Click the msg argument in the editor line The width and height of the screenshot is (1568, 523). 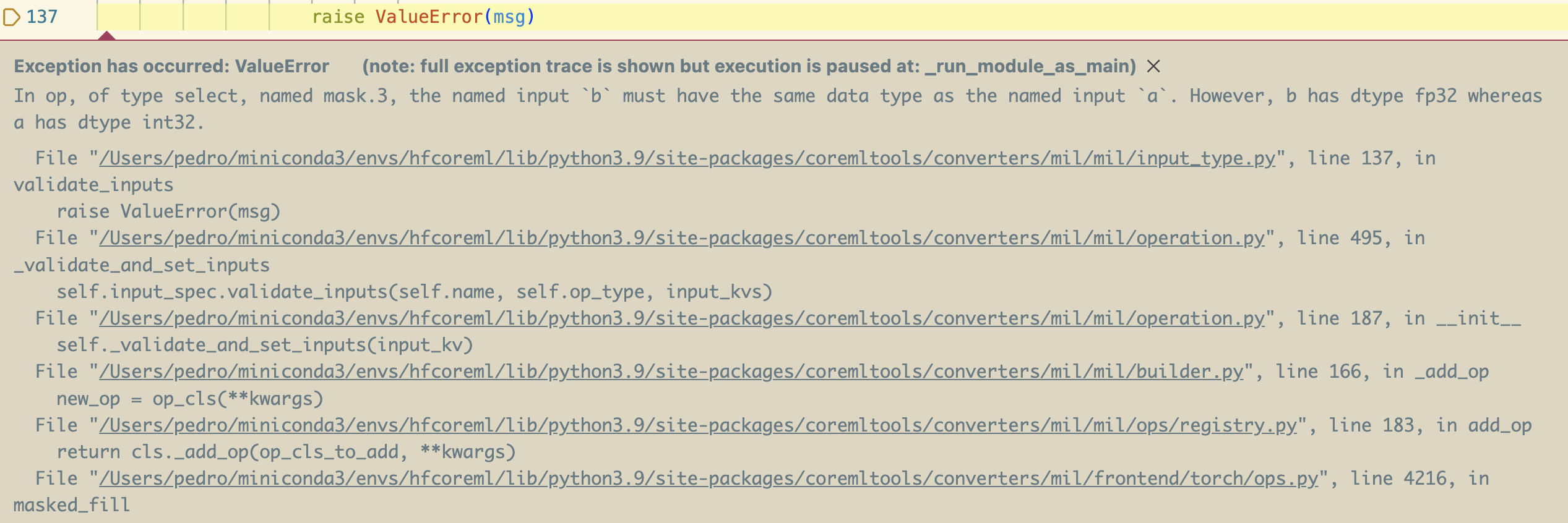tap(509, 17)
